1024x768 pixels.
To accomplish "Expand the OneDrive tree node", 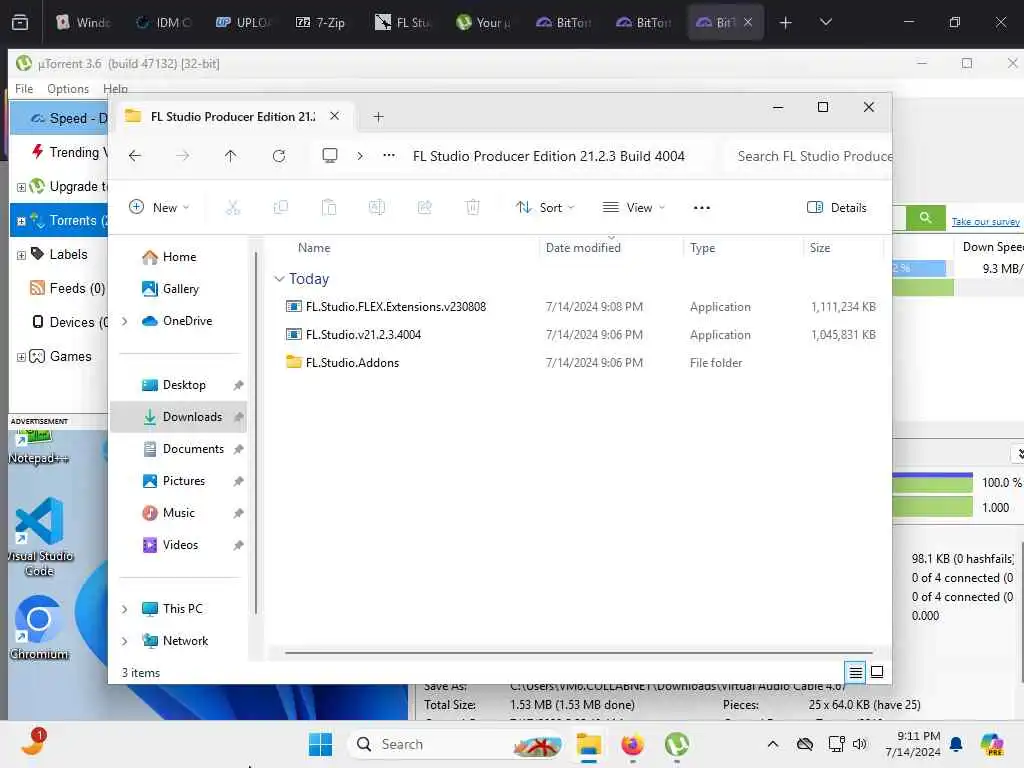I will 125,321.
